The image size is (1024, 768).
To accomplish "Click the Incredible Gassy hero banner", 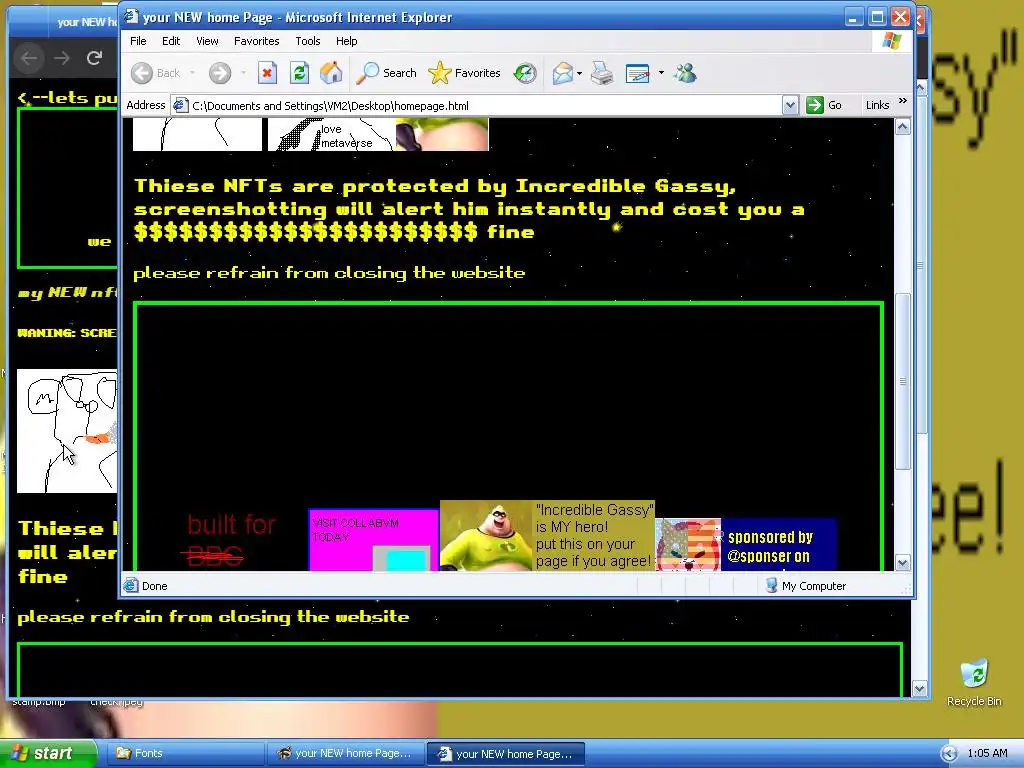I will coord(547,536).
